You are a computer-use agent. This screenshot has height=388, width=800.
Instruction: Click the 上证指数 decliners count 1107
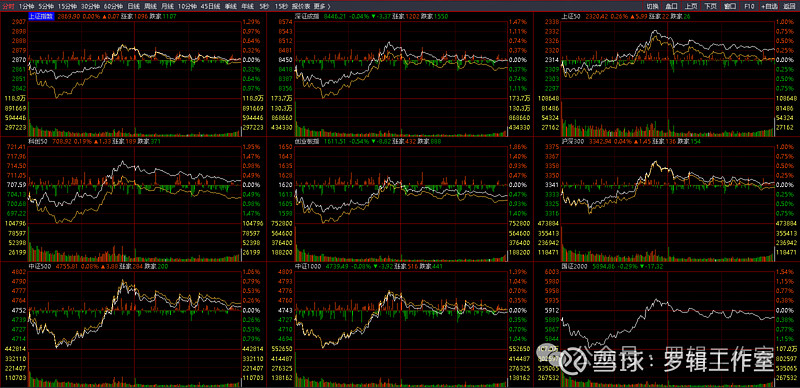coord(169,16)
